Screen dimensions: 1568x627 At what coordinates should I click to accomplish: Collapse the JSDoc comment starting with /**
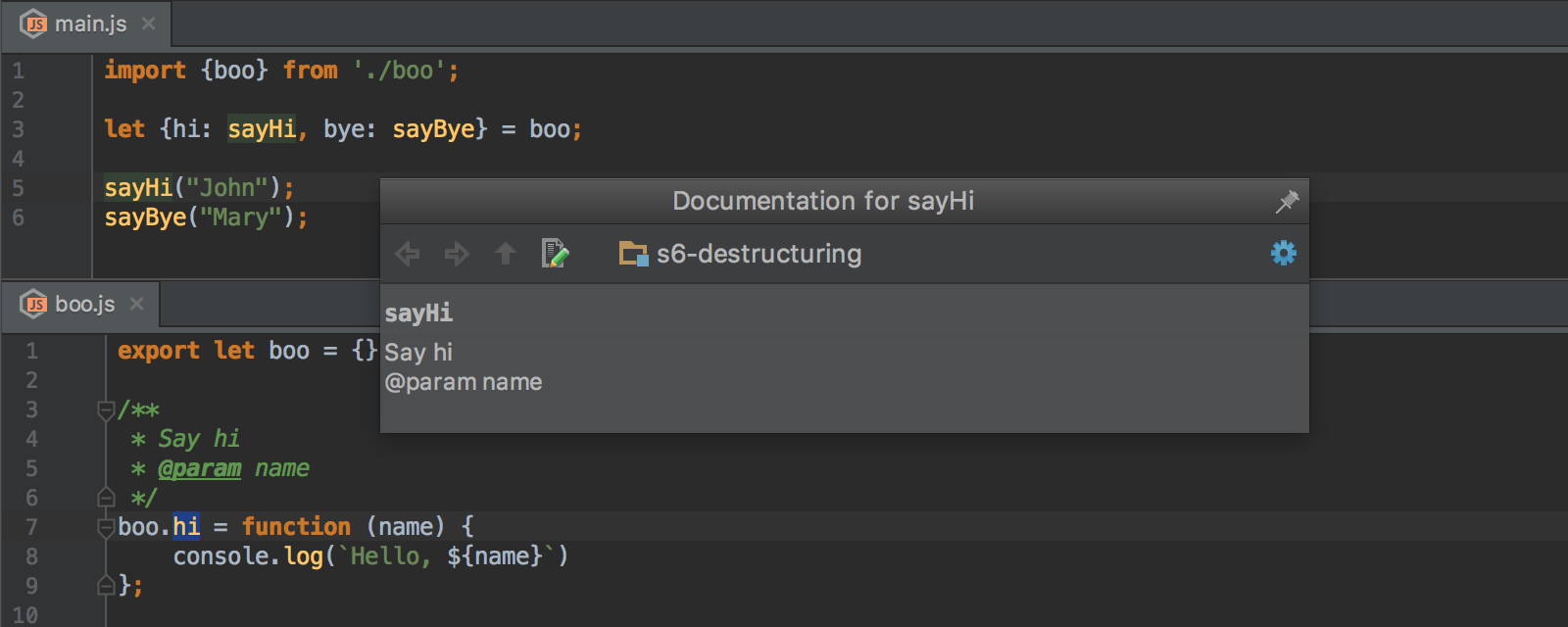click(x=106, y=410)
